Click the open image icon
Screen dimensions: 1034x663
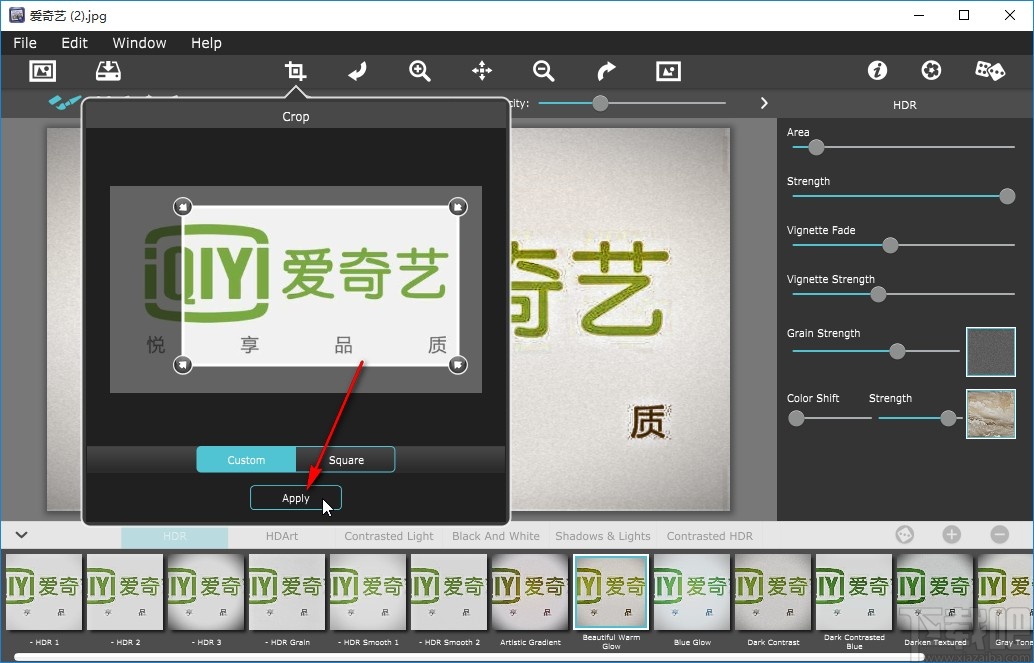[43, 71]
